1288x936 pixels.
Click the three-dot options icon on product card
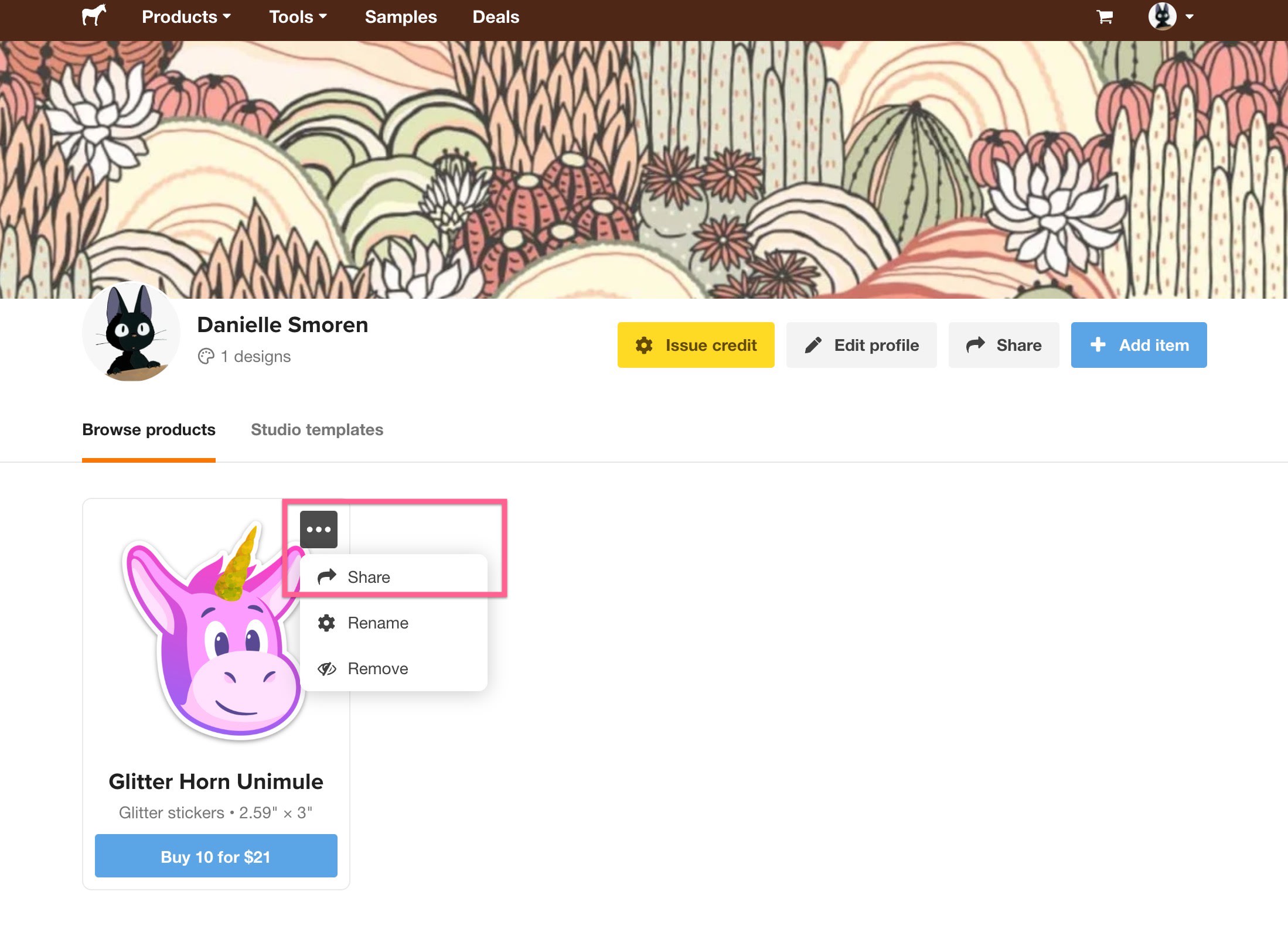318,530
